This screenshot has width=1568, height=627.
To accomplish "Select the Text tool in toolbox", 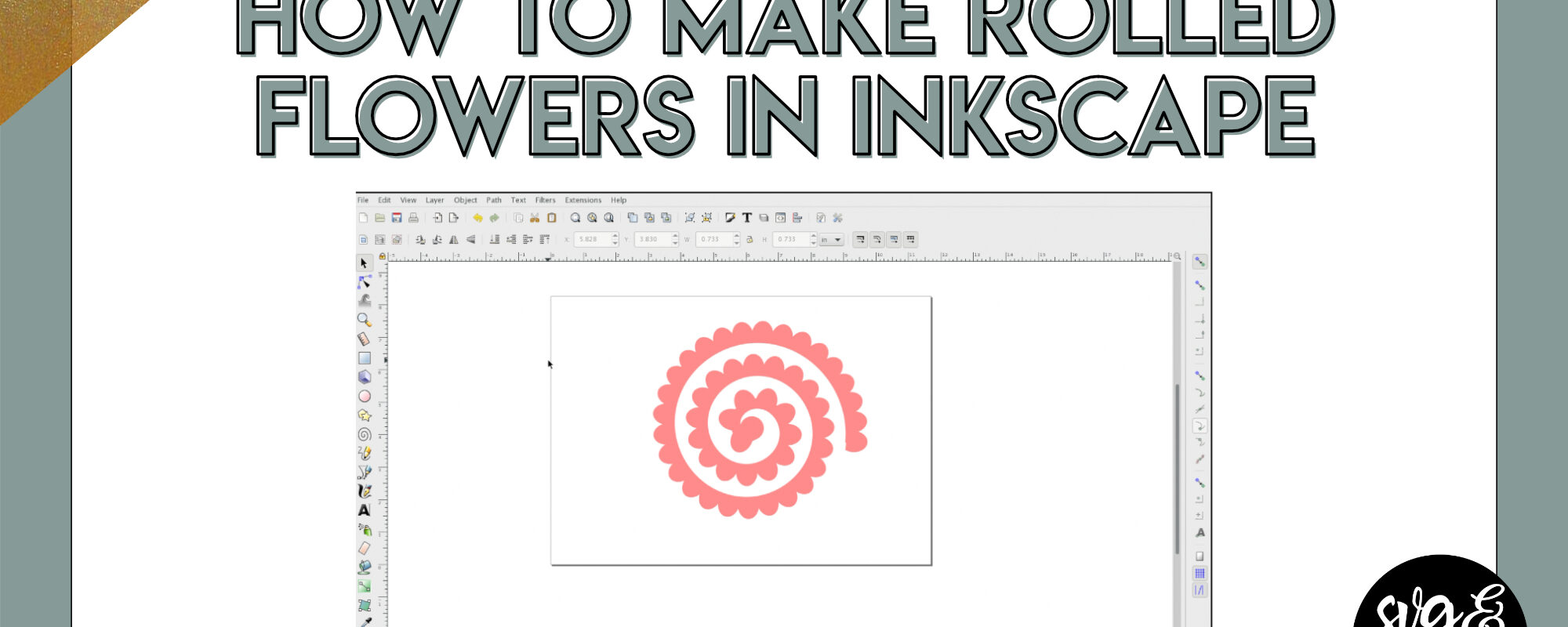I will click(x=364, y=510).
